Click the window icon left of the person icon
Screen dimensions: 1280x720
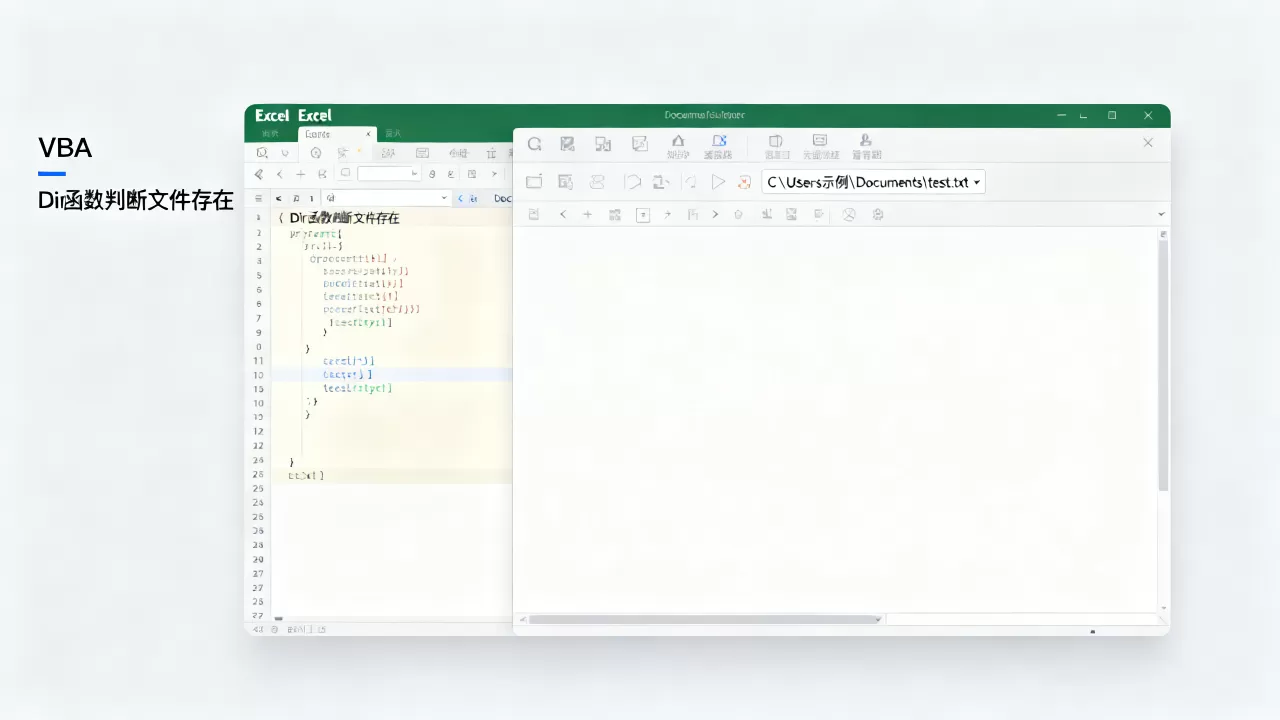(820, 141)
